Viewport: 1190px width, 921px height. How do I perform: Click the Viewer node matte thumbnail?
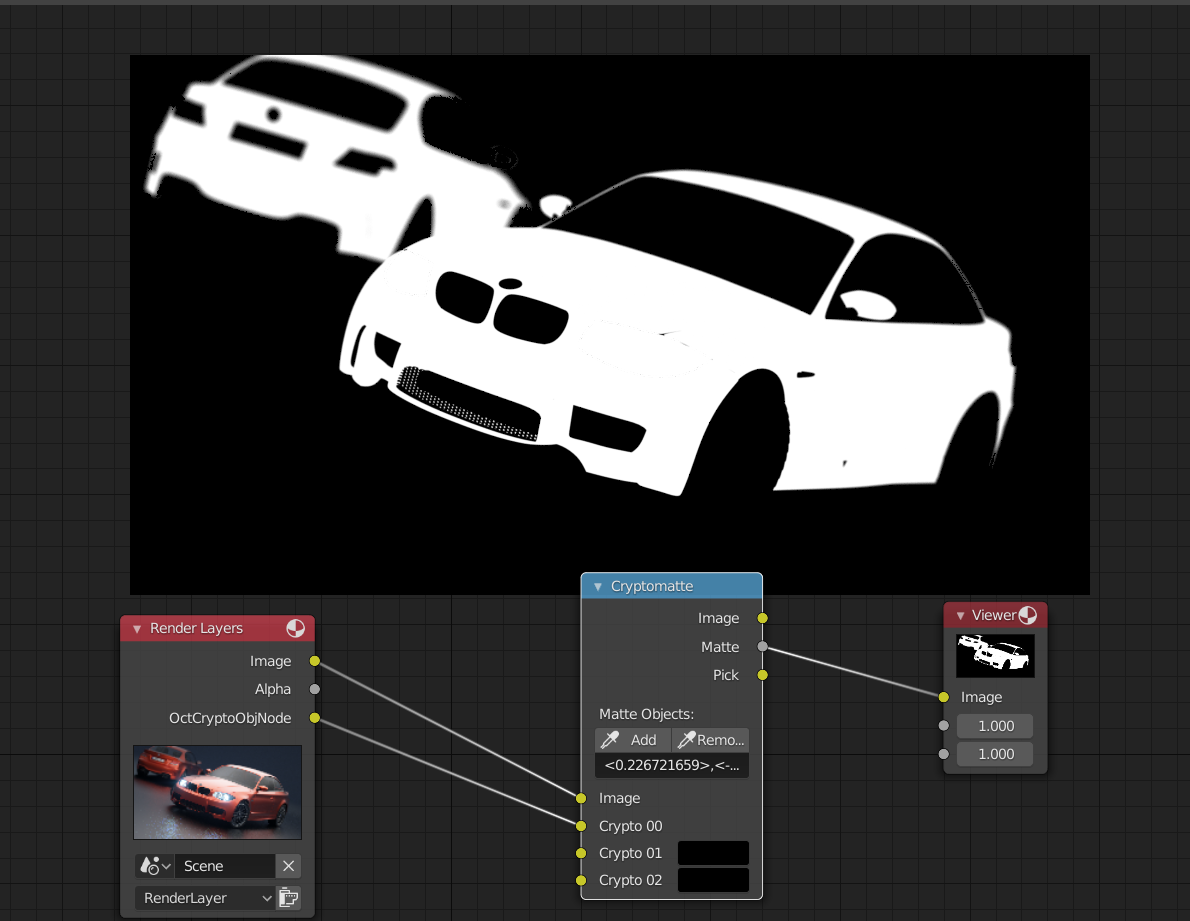pos(995,655)
